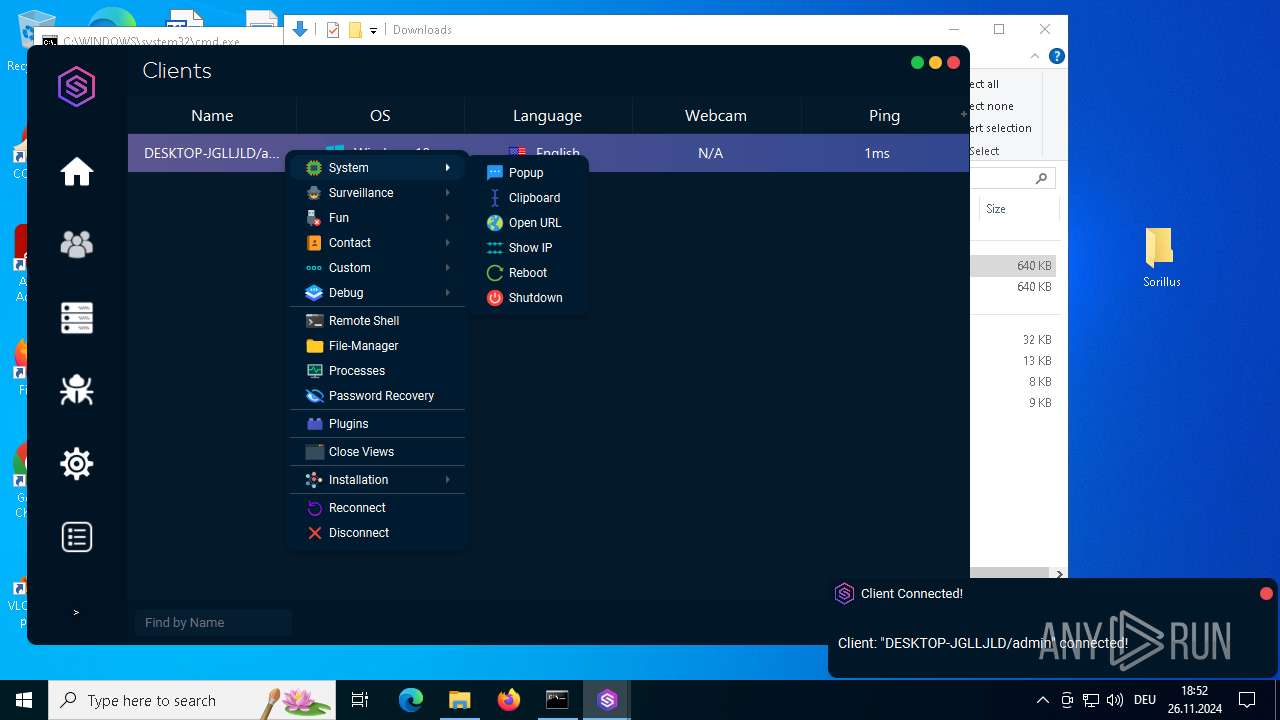The height and width of the screenshot is (720, 1280).
Task: Select Processes from the context menu
Action: click(x=378, y=371)
